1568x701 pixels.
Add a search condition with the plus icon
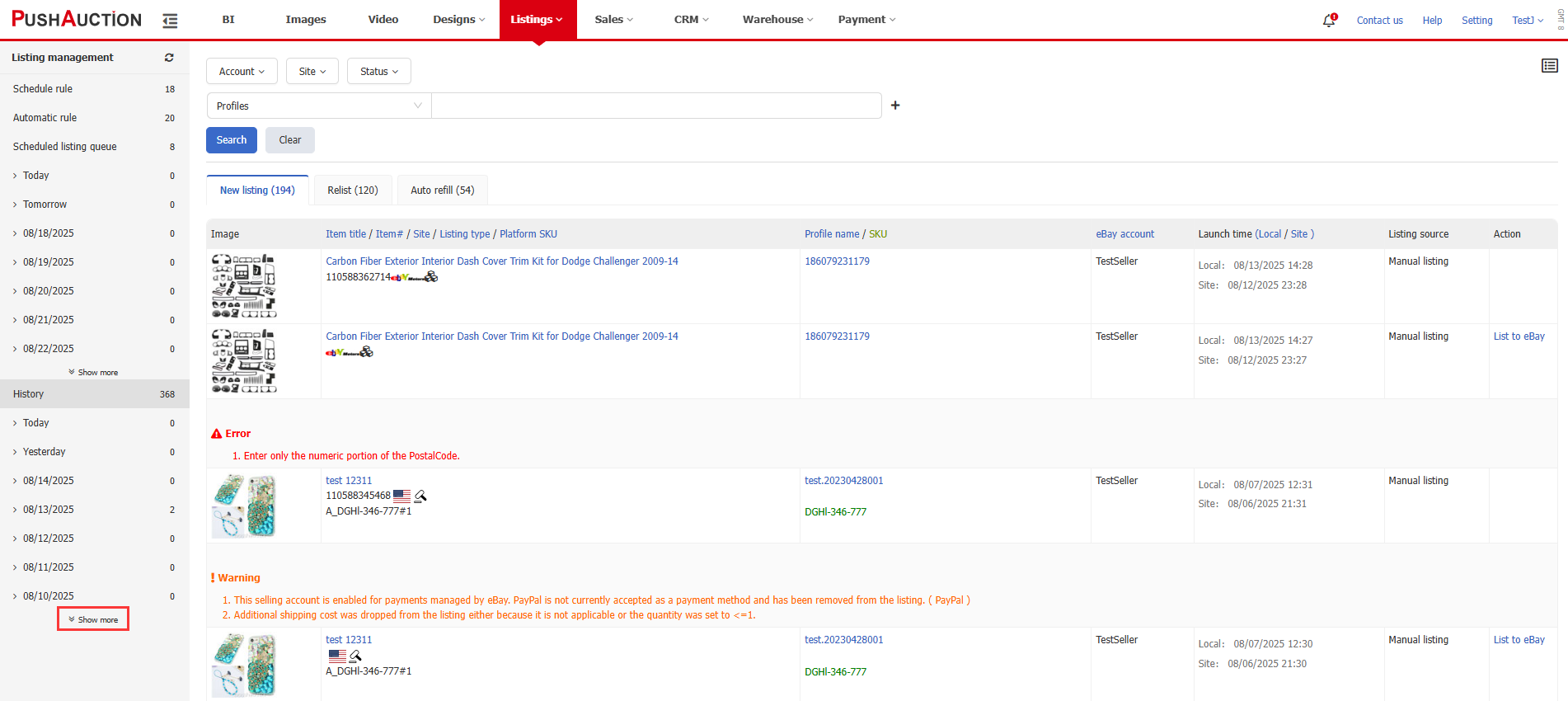coord(895,106)
